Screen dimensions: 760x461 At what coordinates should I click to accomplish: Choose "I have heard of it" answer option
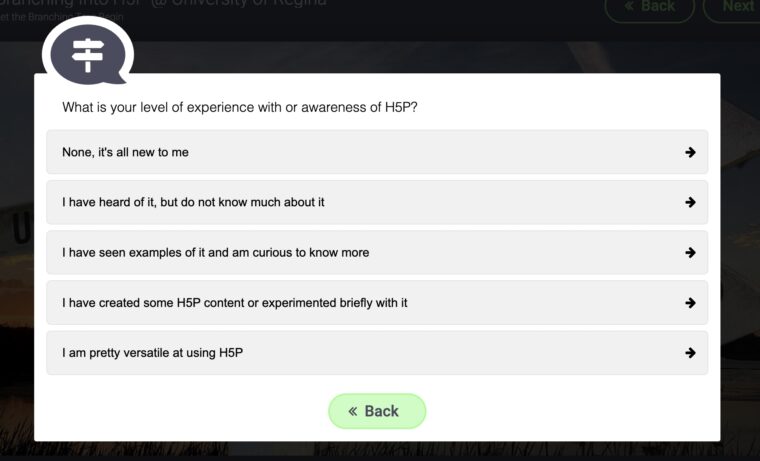coord(193,202)
